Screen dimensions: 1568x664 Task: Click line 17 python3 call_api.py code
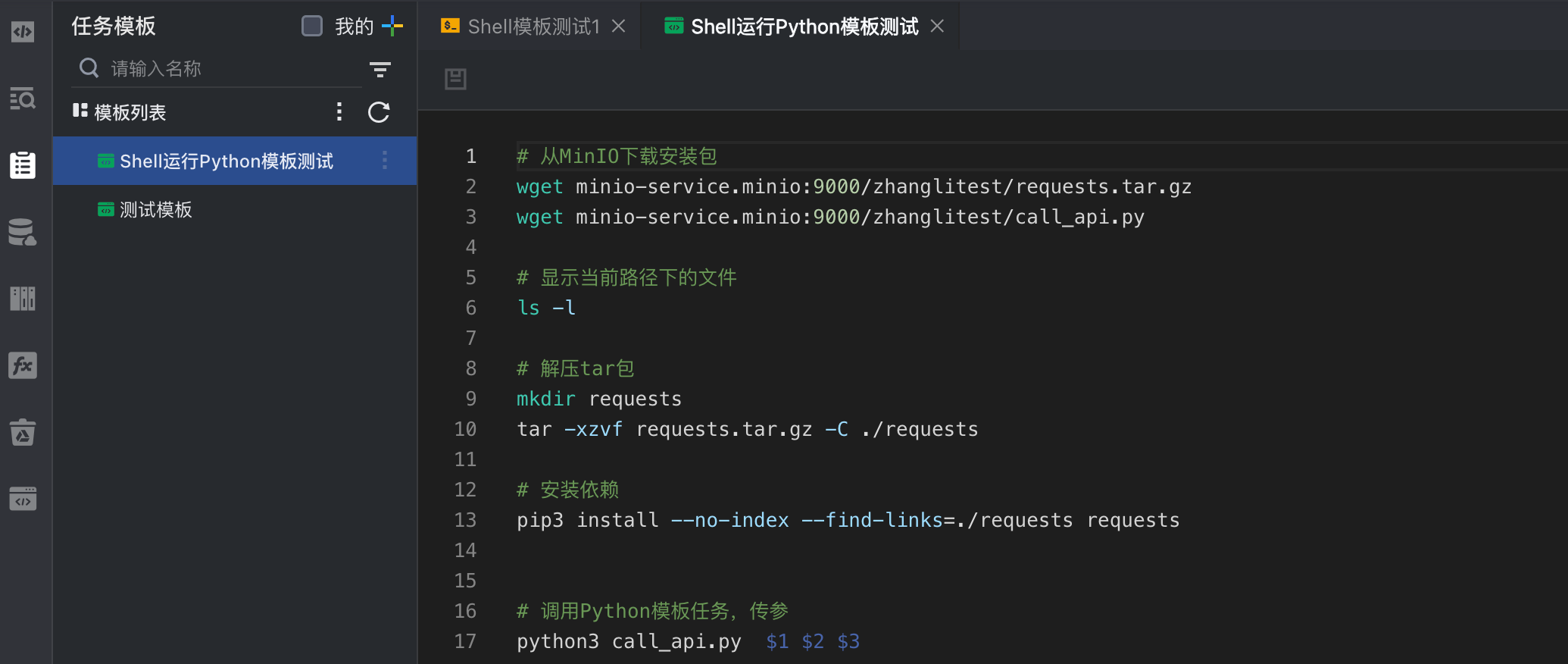[x=629, y=641]
